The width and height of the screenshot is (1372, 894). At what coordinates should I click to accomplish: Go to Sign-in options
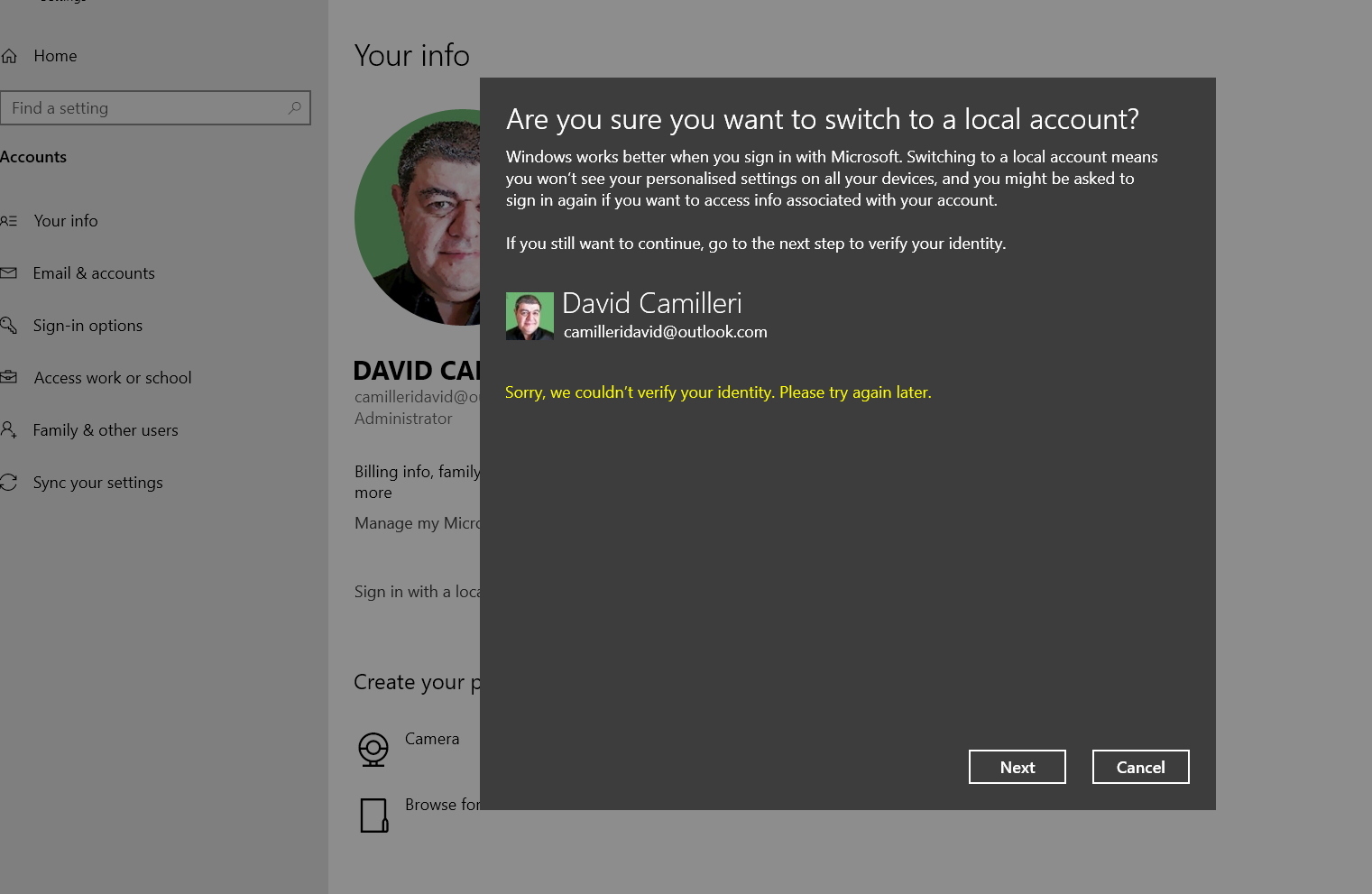point(87,326)
